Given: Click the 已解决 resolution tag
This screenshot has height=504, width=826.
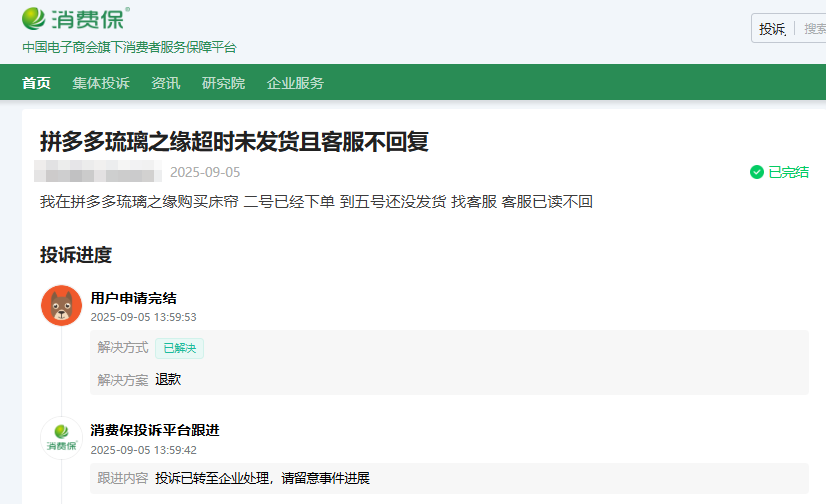Looking at the screenshot, I should point(180,348).
